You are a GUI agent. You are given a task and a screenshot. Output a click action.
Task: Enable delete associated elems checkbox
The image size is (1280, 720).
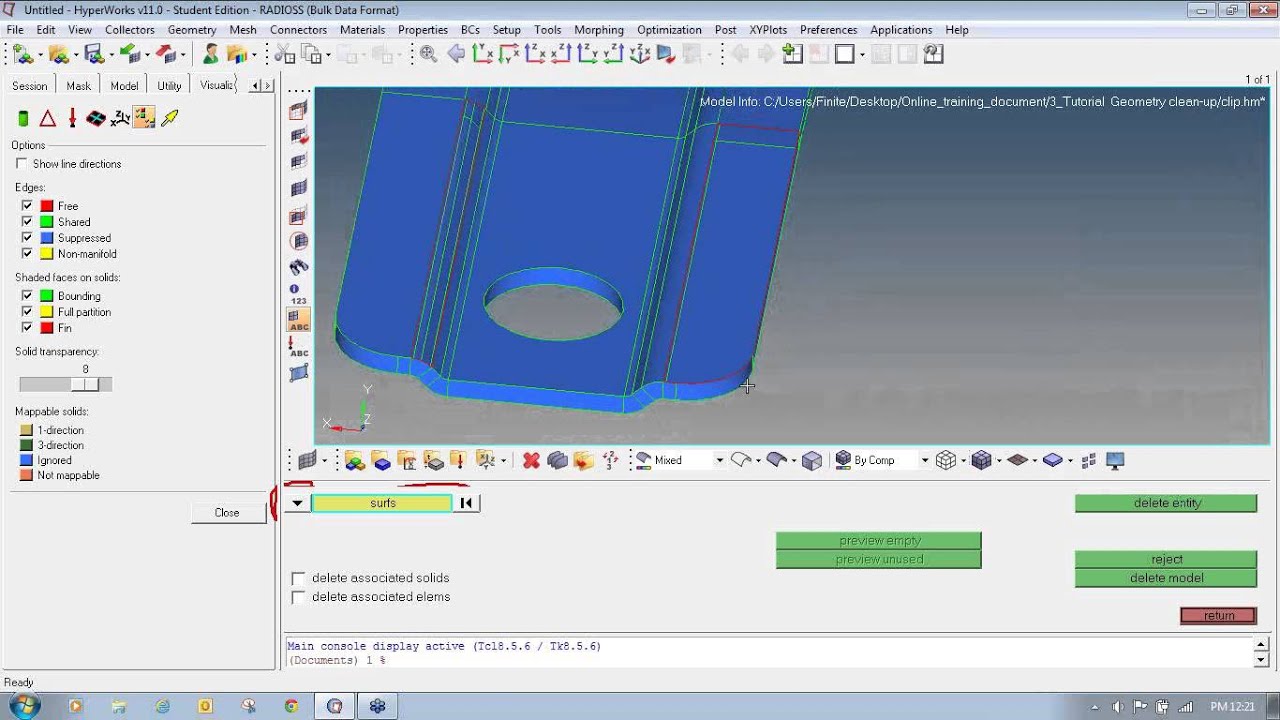298,597
